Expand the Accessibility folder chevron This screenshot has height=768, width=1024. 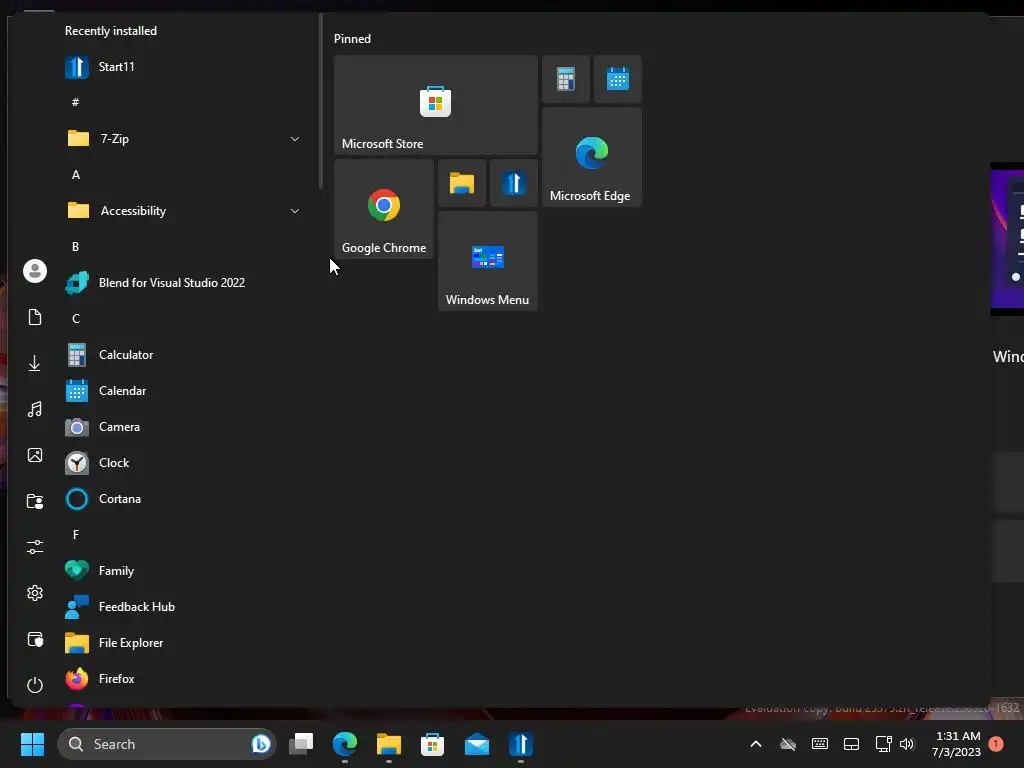pos(295,211)
